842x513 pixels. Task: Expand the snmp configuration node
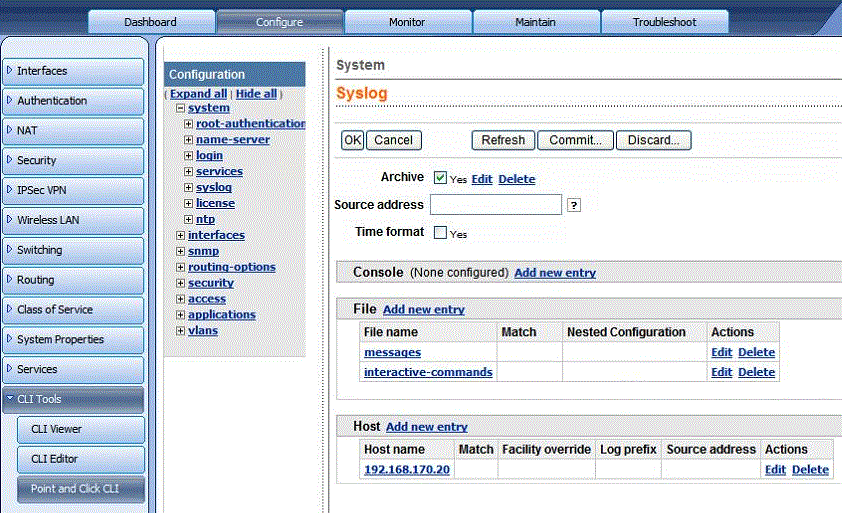point(180,251)
